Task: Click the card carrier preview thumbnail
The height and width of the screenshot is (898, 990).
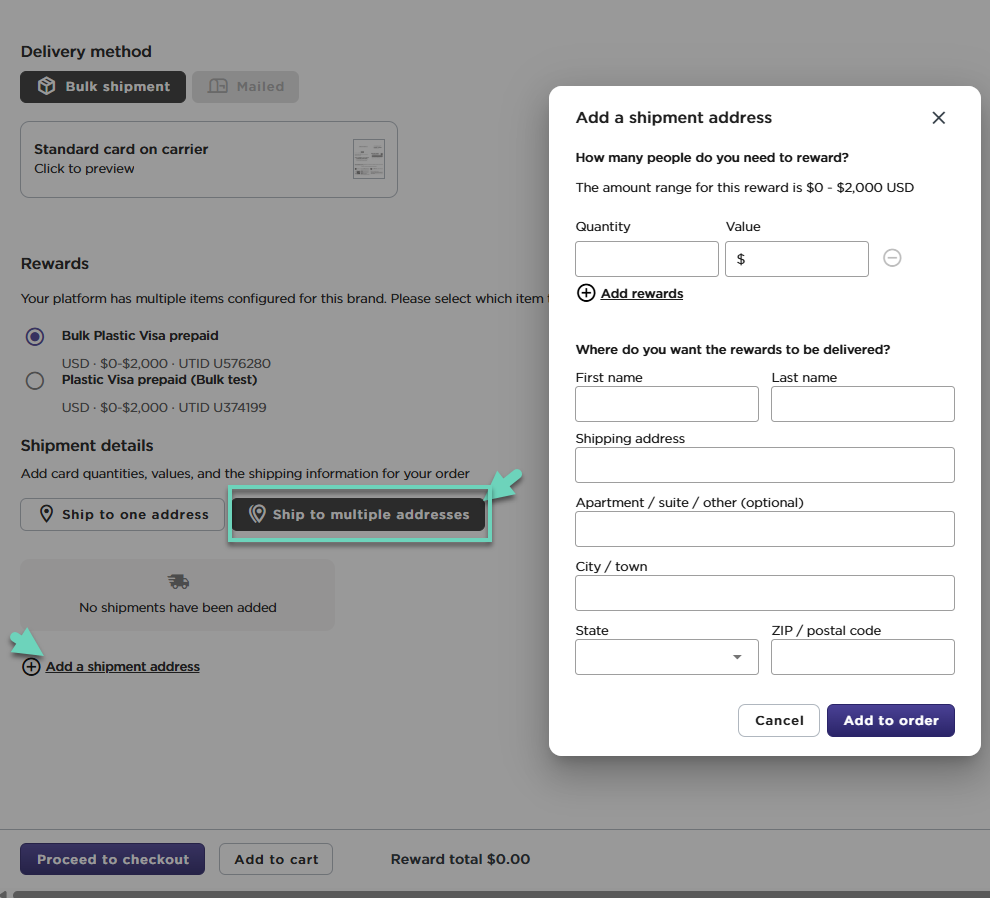Action: coord(368,159)
